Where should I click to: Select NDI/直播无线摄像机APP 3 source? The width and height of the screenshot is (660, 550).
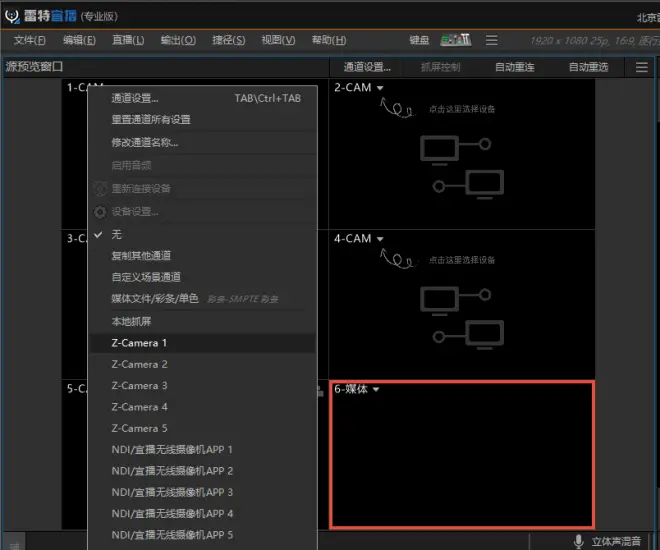[203, 492]
